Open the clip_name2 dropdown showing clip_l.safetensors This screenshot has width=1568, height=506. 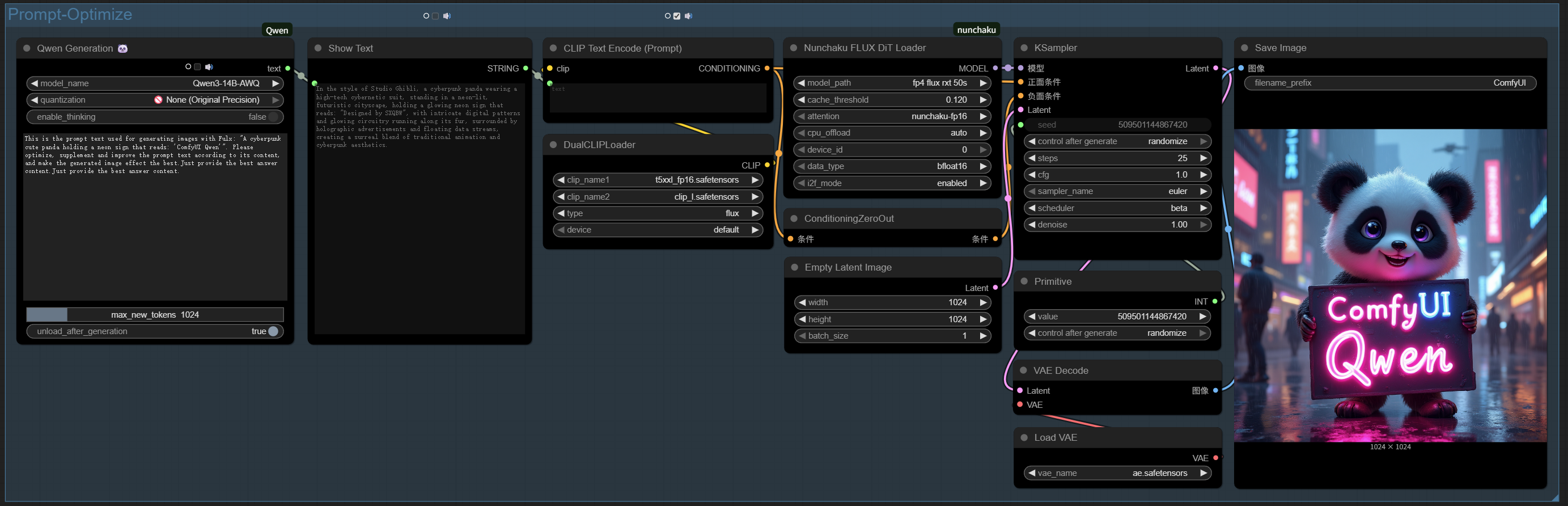coord(658,197)
